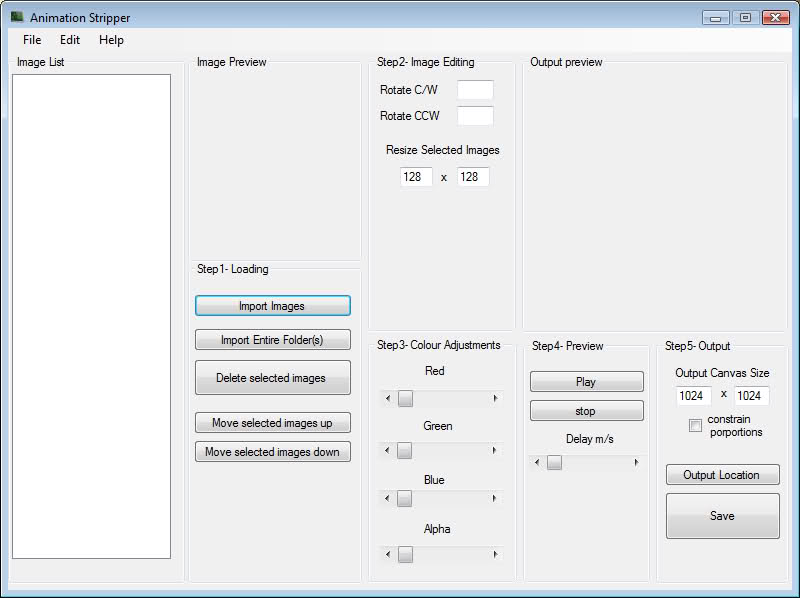
Task: Click the resize width field showing 128
Action: pos(416,177)
